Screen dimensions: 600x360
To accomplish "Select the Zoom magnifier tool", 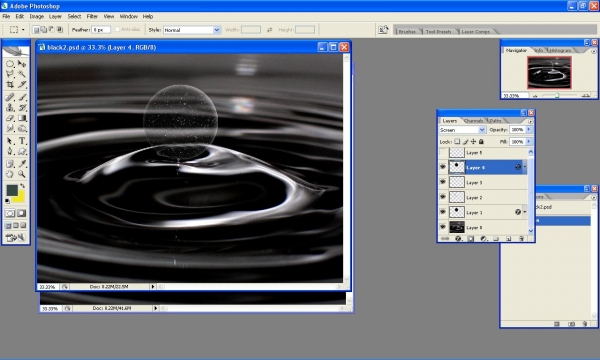I will [22, 174].
